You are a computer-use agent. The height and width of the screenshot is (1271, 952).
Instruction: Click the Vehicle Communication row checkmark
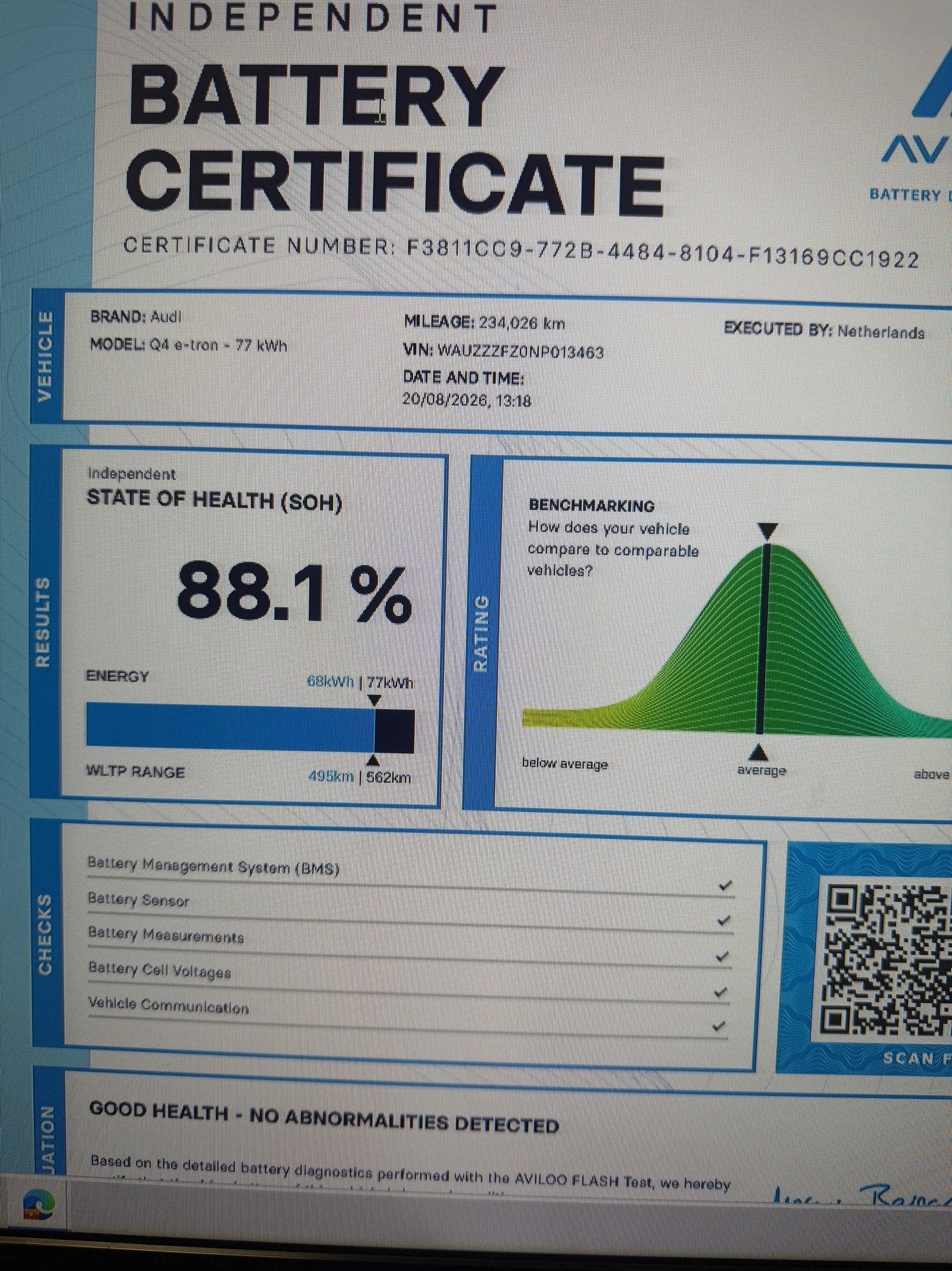[x=719, y=1027]
